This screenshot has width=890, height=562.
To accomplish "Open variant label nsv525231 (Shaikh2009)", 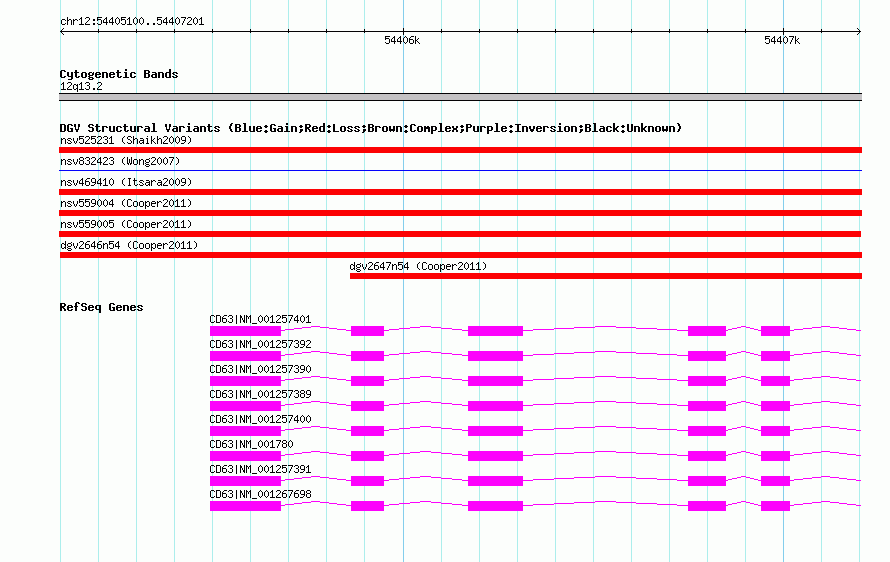I will (126, 140).
